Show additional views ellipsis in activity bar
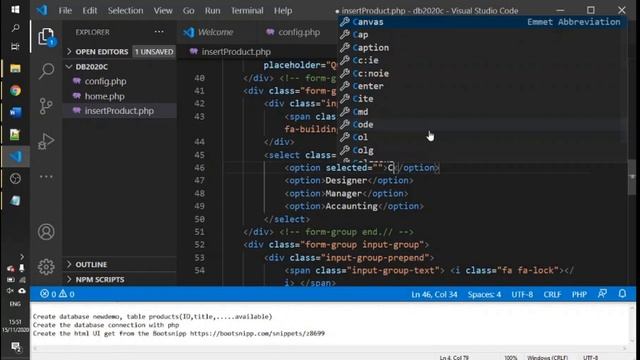The image size is (640, 360). tap(46, 177)
